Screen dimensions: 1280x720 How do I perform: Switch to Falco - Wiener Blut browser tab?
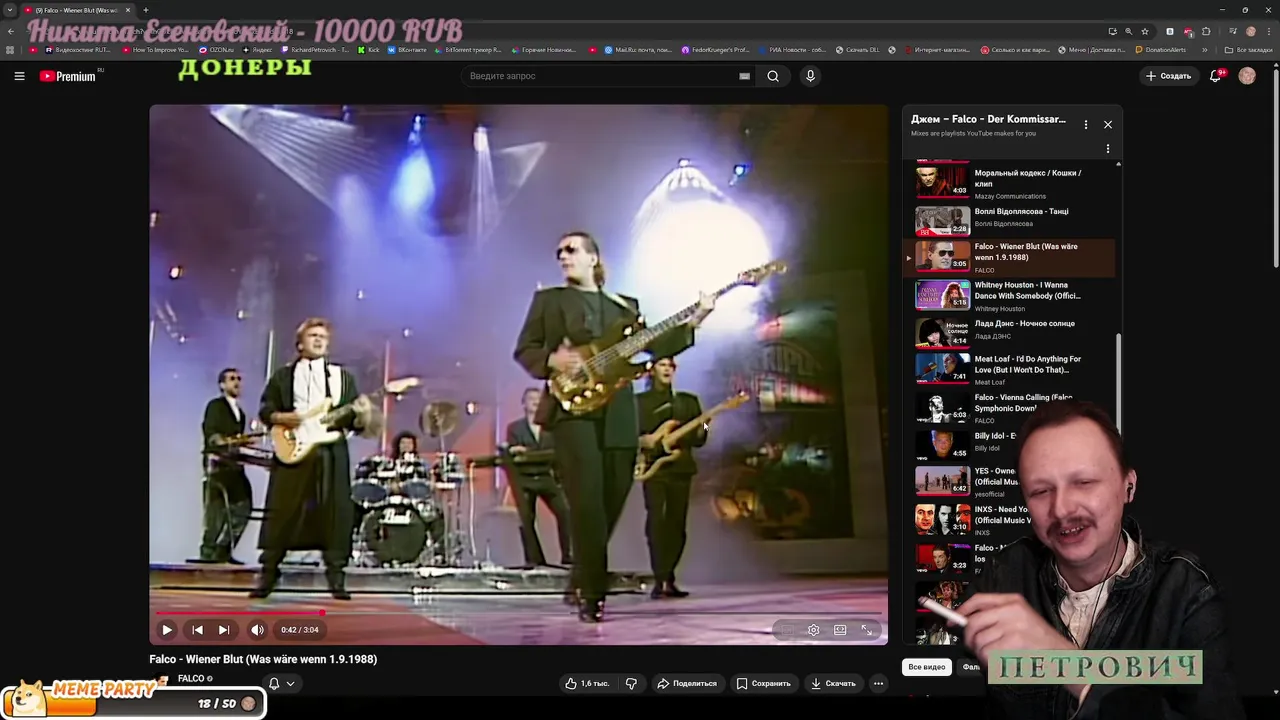point(77,10)
